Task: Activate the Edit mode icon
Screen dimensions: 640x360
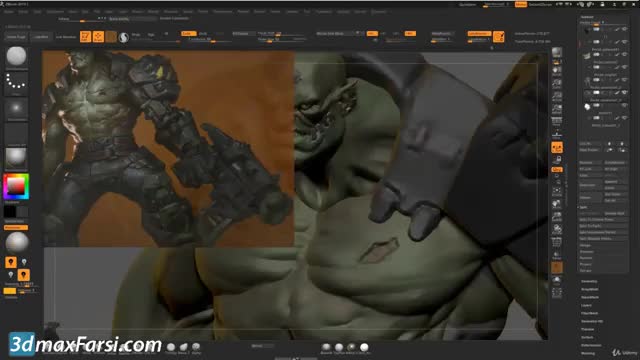Action: (x=85, y=37)
